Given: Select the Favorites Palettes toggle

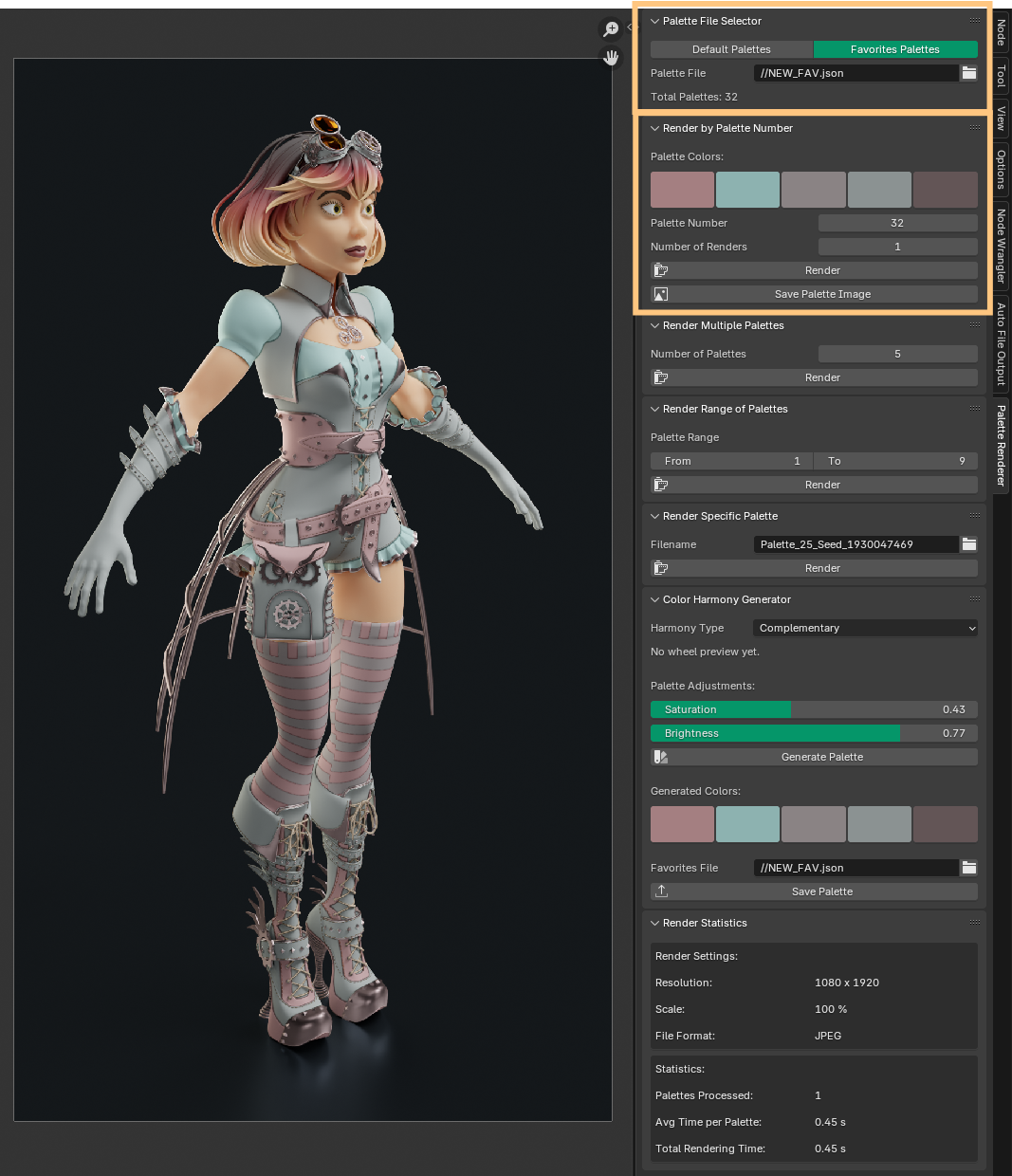Looking at the screenshot, I should pyautogui.click(x=894, y=49).
